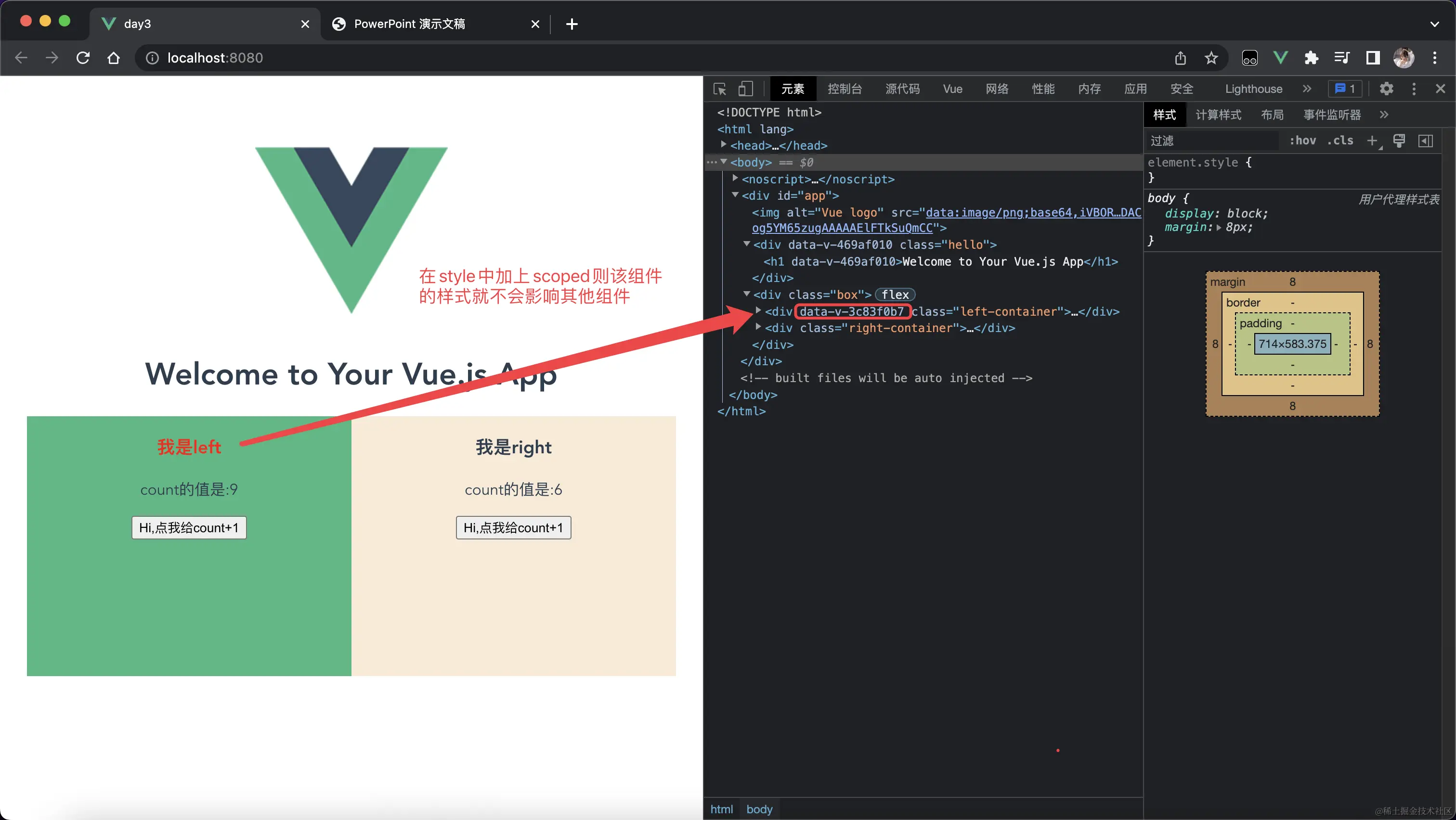Click the new style rule plus icon

(x=1372, y=141)
